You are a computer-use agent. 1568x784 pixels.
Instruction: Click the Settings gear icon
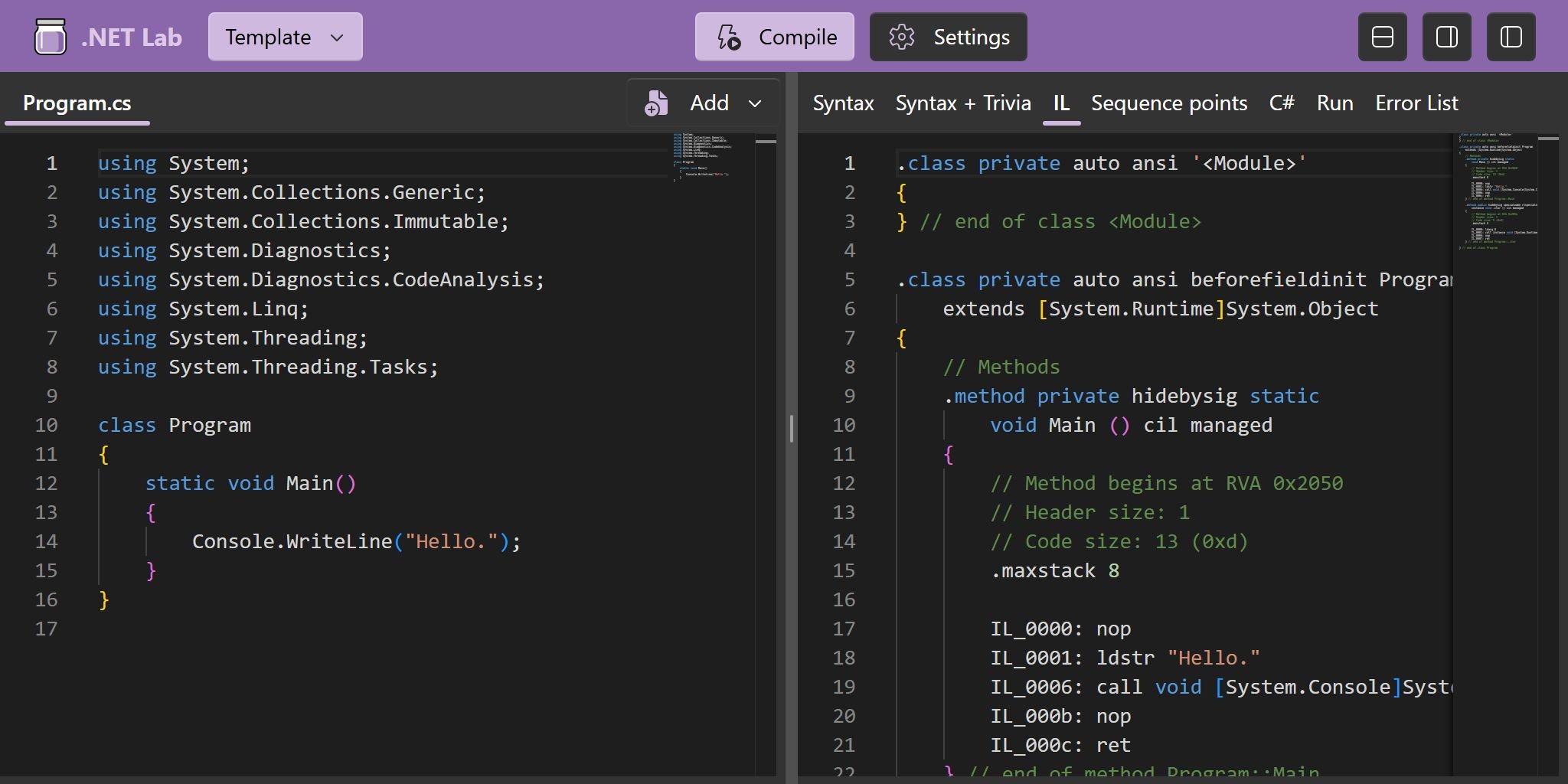(903, 36)
